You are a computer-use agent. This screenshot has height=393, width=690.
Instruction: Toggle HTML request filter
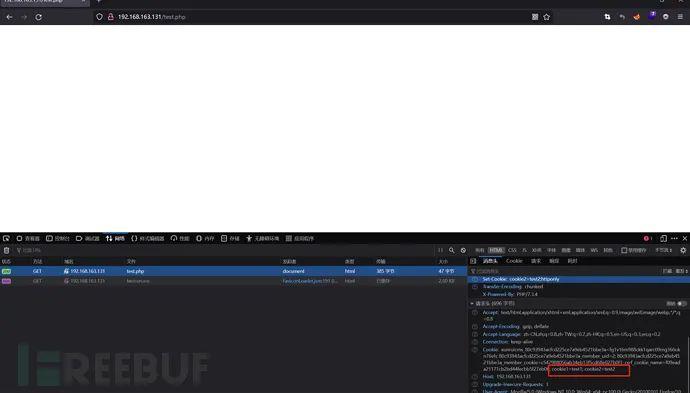[496, 250]
